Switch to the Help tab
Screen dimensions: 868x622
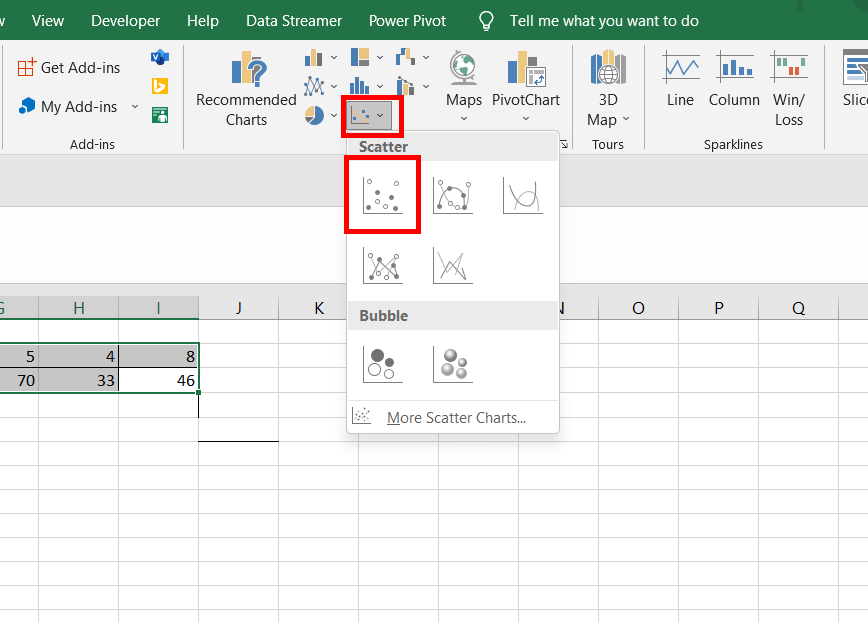[203, 20]
